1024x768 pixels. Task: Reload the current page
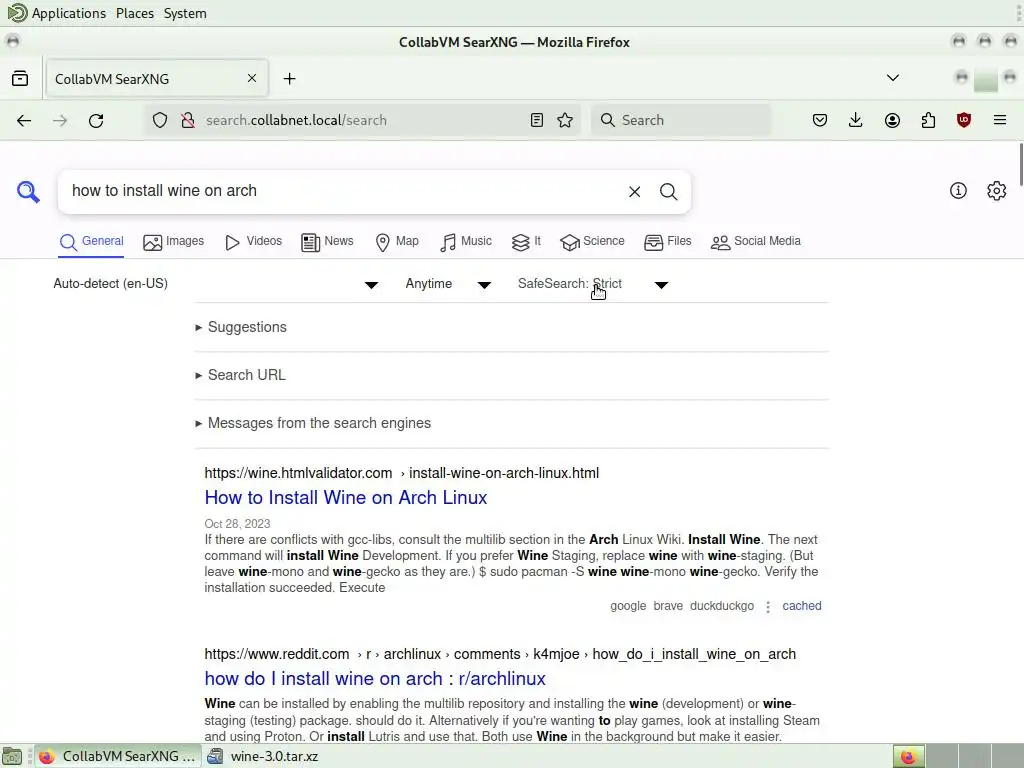click(96, 120)
